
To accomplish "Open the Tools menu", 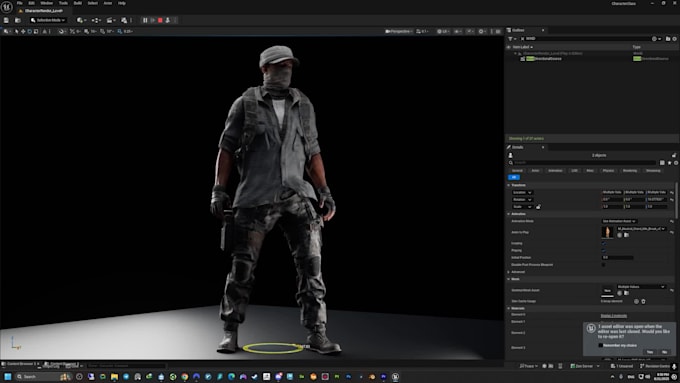I will tap(63, 3).
